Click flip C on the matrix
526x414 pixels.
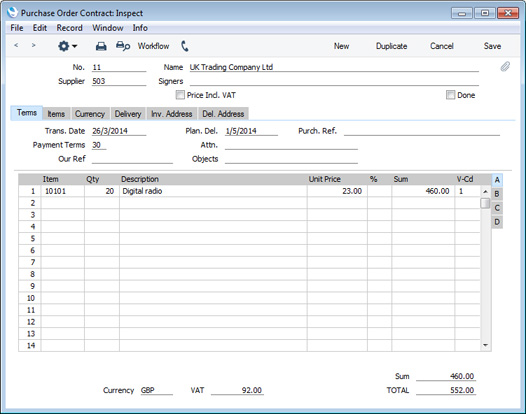coord(497,208)
